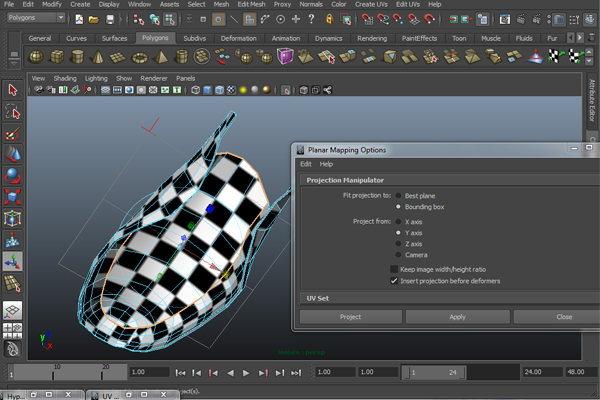Screen dimensions: 600x400
Task: Open the Polygons menu set dropdown
Action: click(x=36, y=18)
